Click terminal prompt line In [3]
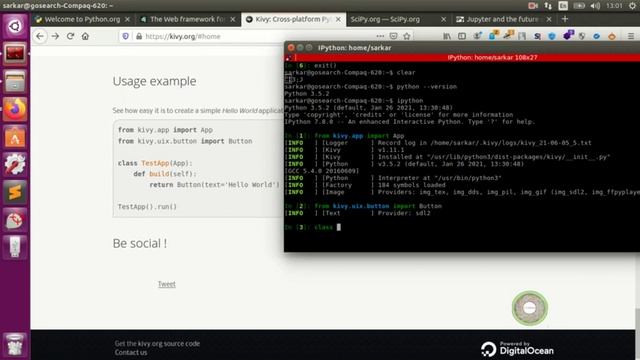 pyautogui.click(x=313, y=227)
